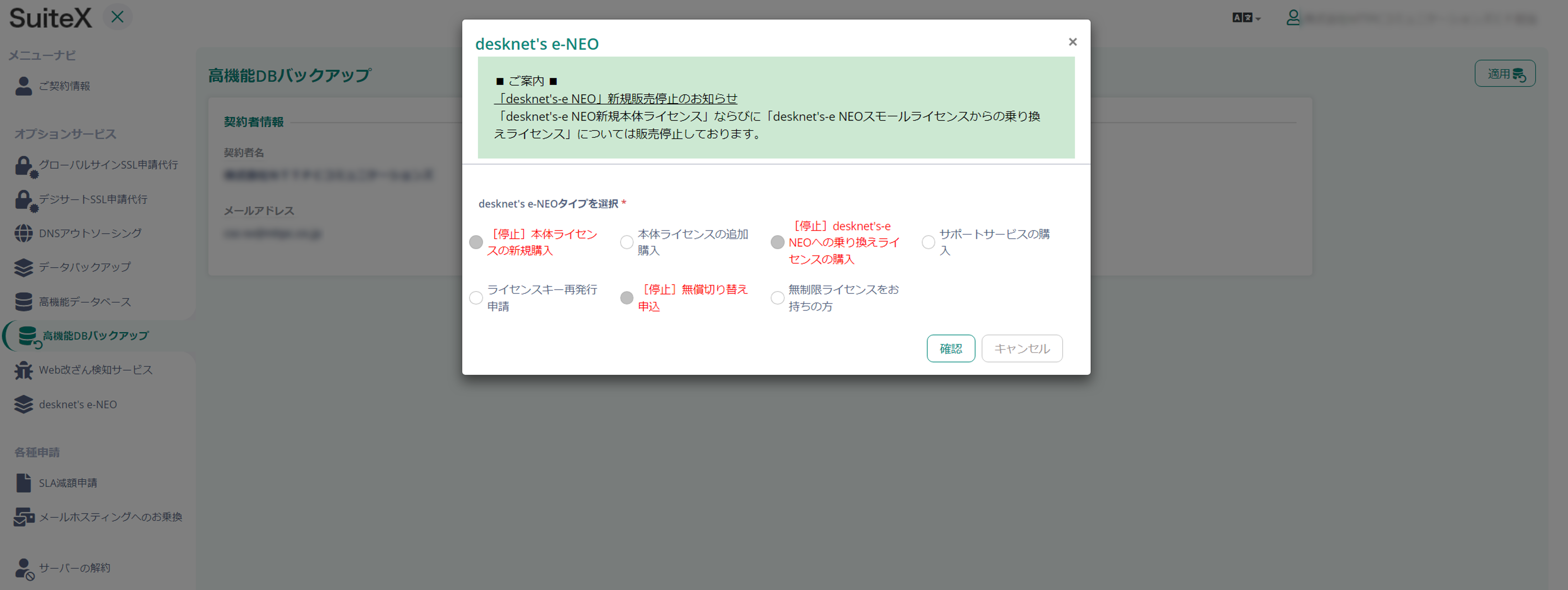
Task: Select disabled 乗り換えライセンスの購入 radio
Action: 777,242
